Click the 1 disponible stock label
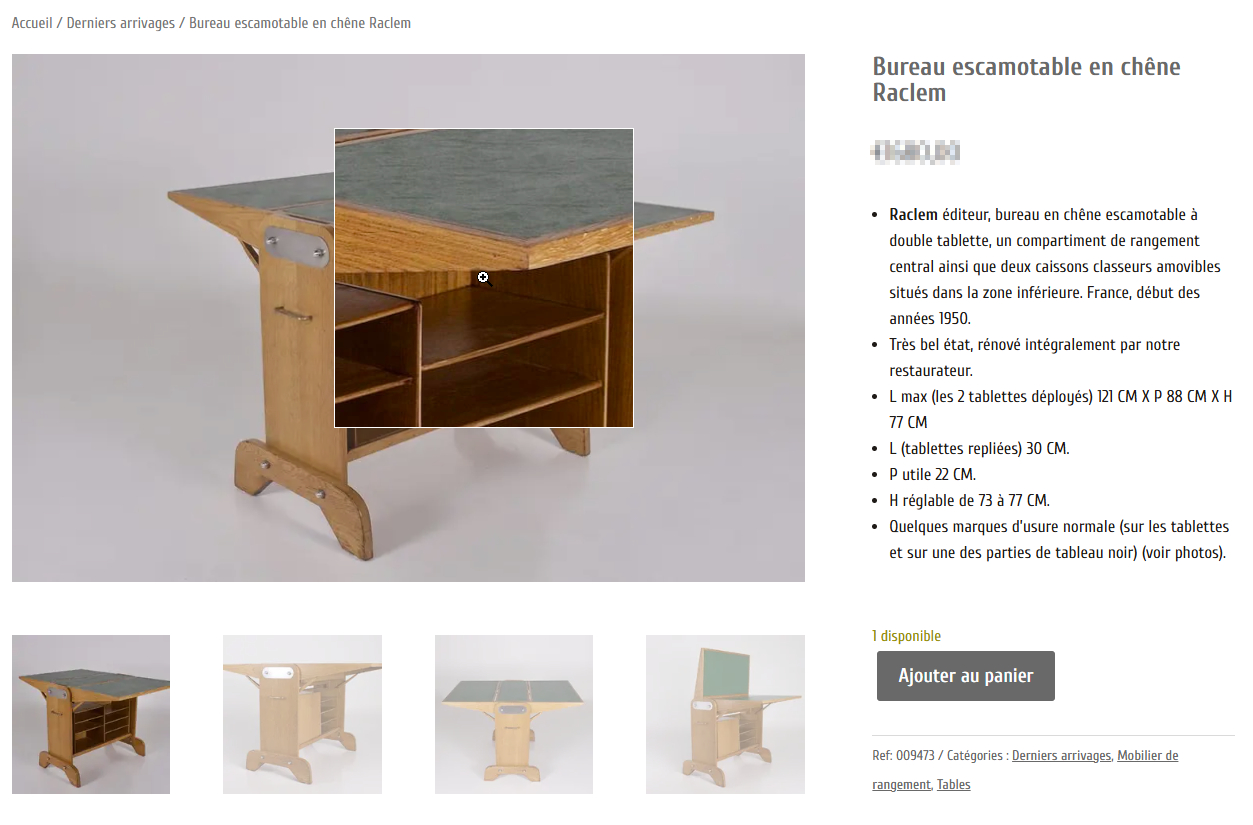The width and height of the screenshot is (1253, 825). (x=907, y=636)
